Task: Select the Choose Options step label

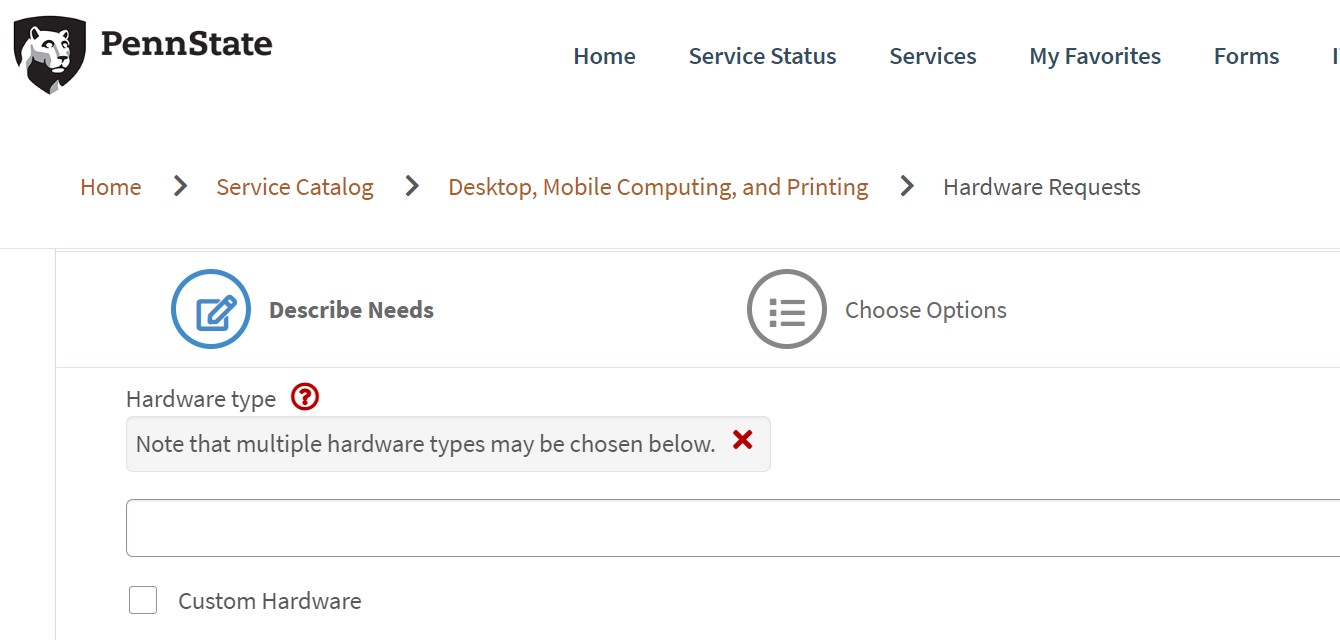Action: 925,310
